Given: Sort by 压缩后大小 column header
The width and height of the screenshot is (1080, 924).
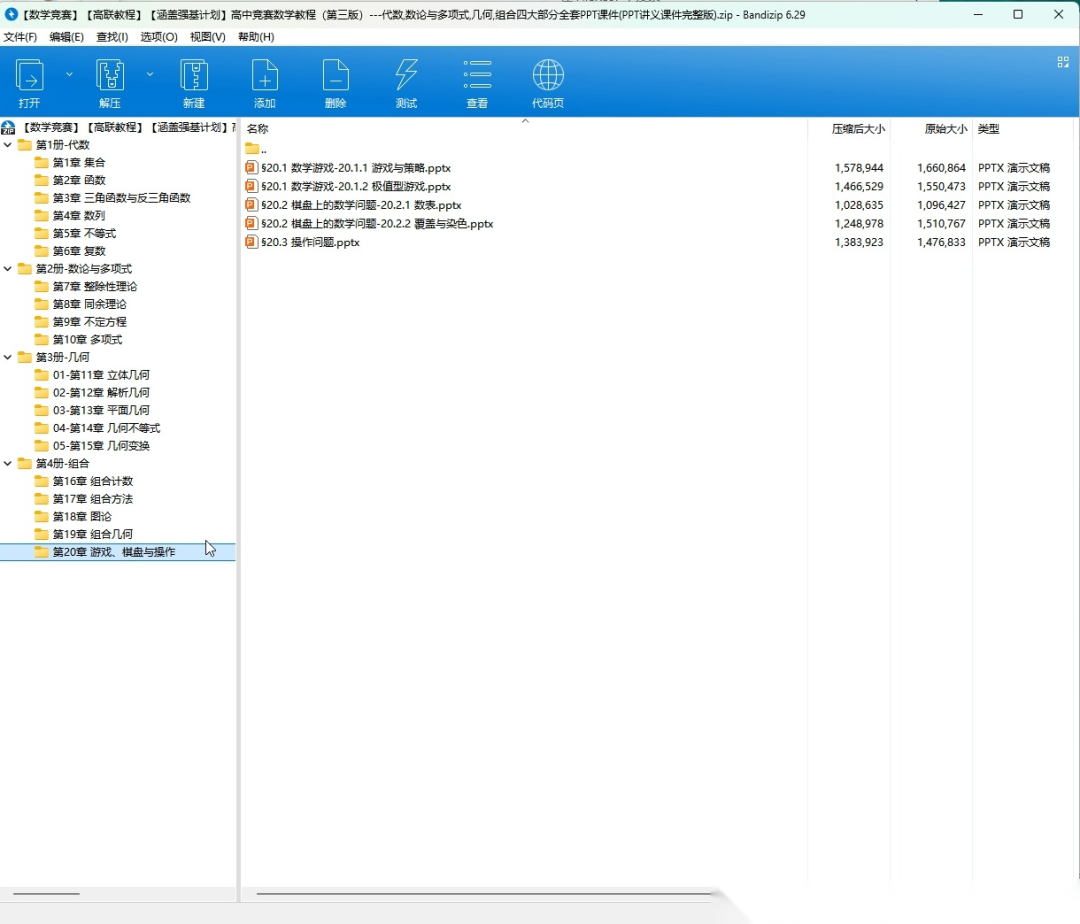Looking at the screenshot, I should pyautogui.click(x=858, y=129).
